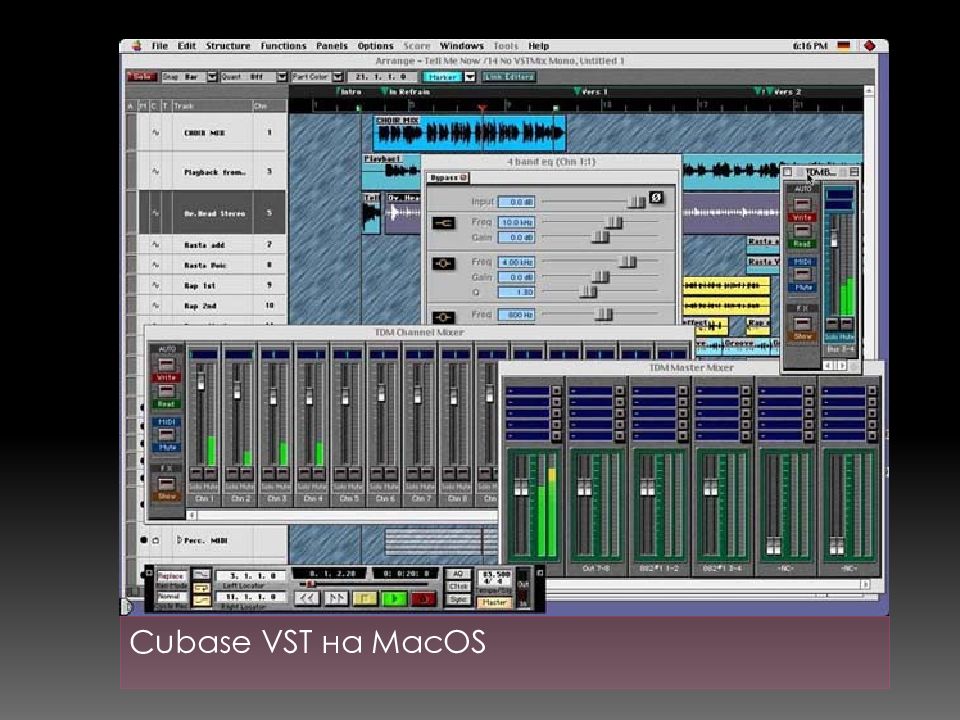
Task: Click the Left Locator position field
Action: pos(251,576)
